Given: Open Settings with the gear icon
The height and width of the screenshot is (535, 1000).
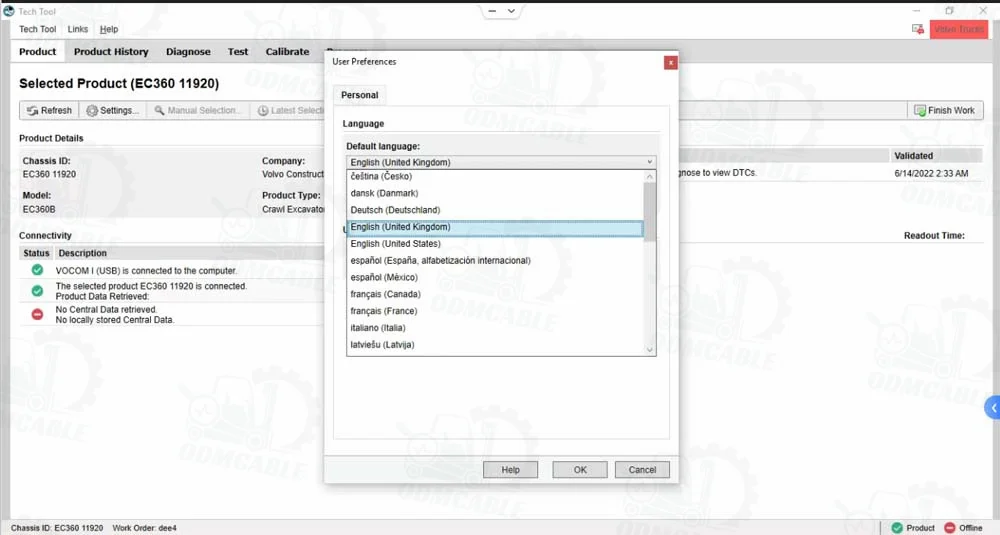Looking at the screenshot, I should (x=92, y=111).
